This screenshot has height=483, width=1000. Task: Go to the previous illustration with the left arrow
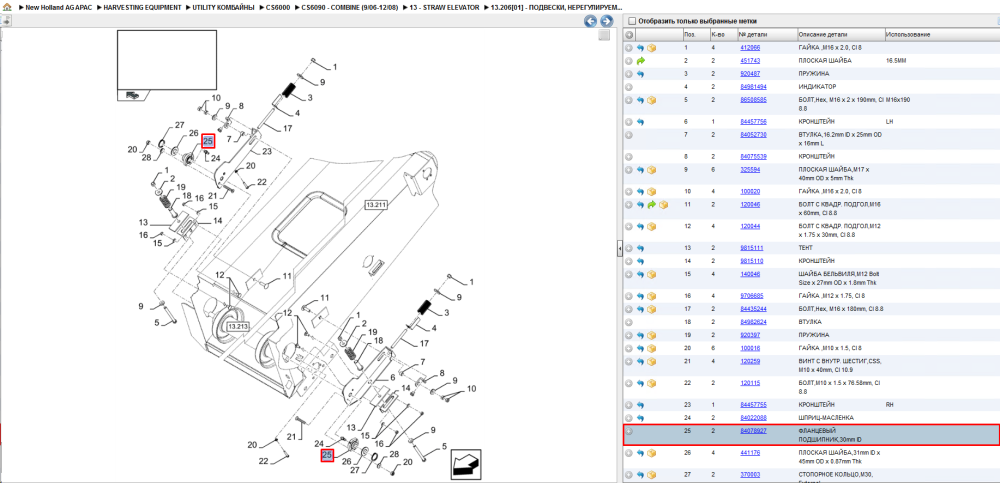pos(591,21)
